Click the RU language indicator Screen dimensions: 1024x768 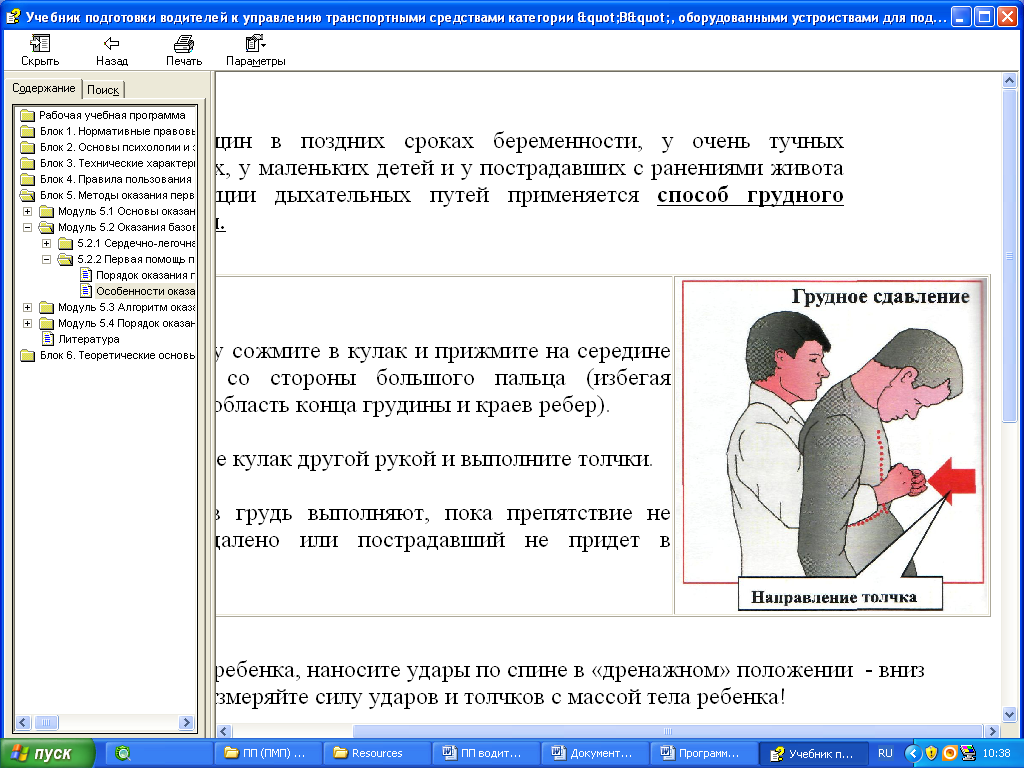885,753
